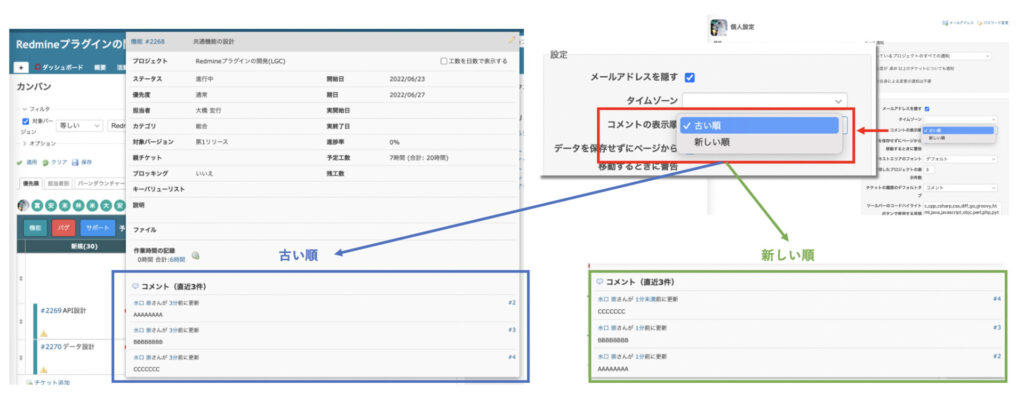Open the 等しい operator dropdown
The image size is (1024, 394).
[80, 125]
